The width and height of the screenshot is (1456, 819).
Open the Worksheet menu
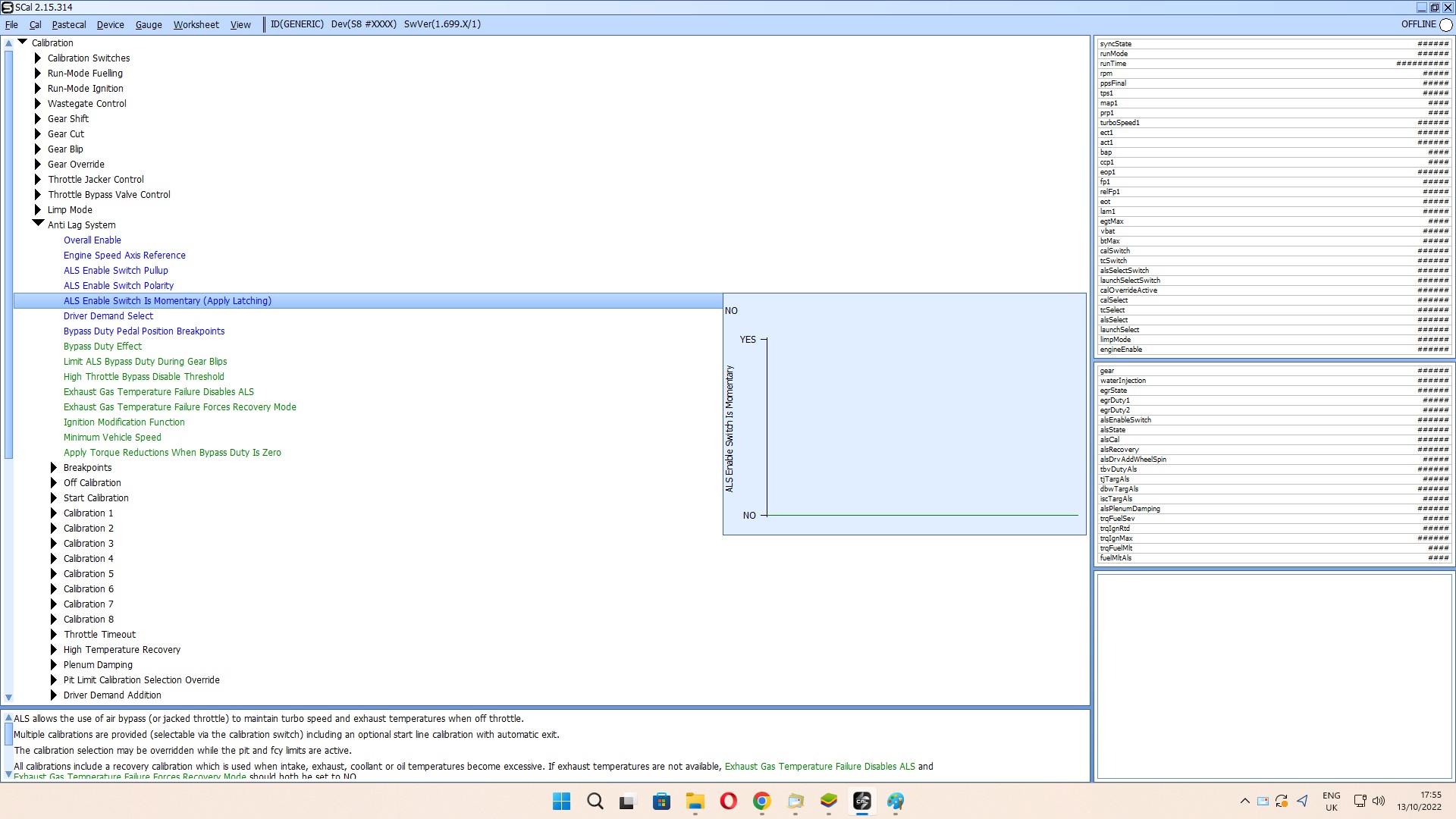tap(196, 25)
